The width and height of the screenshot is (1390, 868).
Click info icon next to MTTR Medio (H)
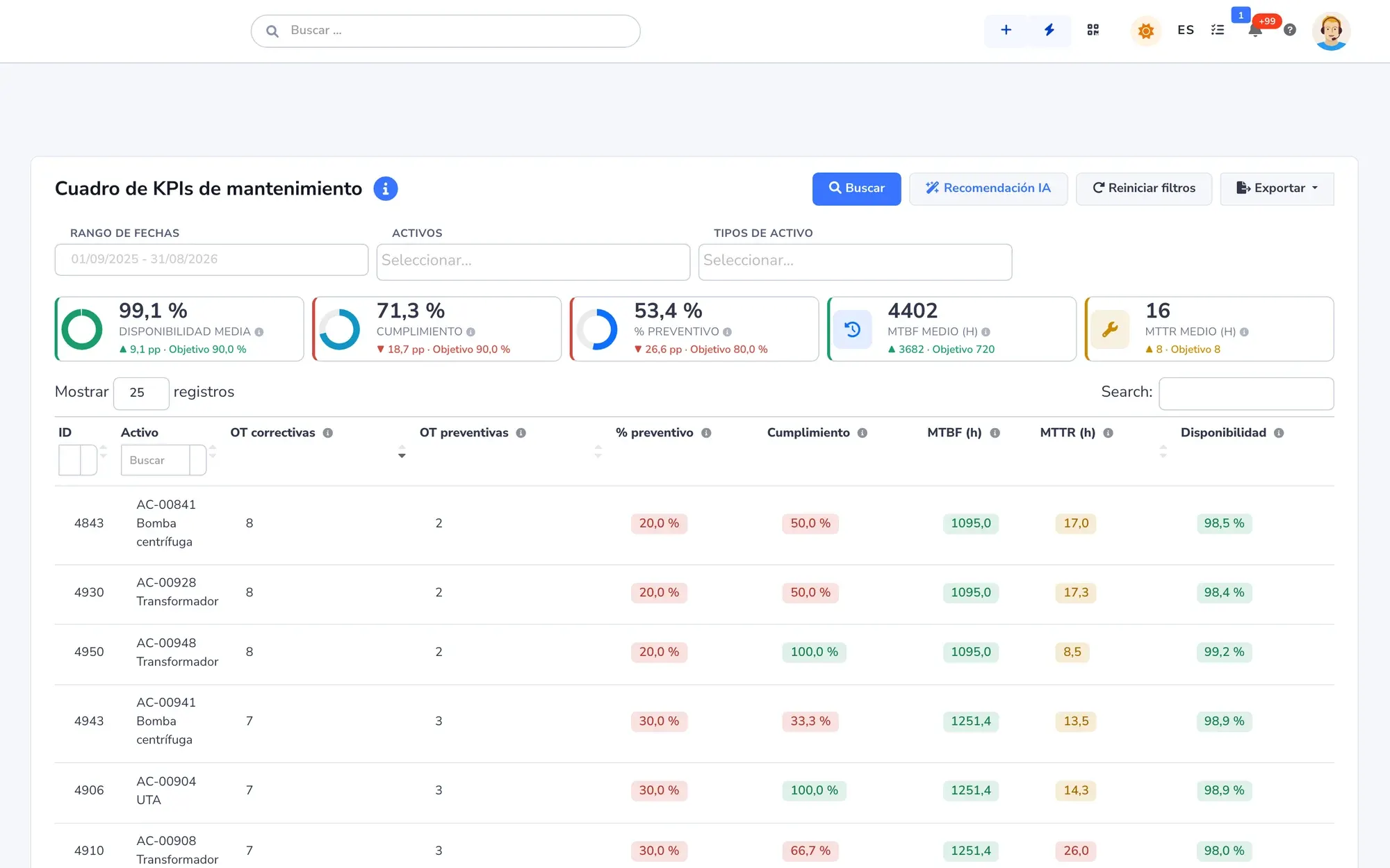tap(1245, 332)
